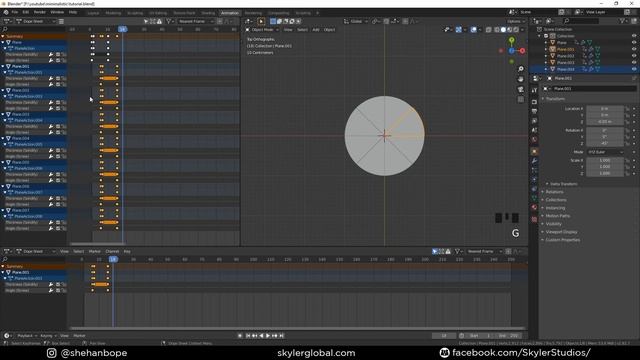
Task: Click the viewport zoom magnifier icon
Action: click(x=520, y=69)
